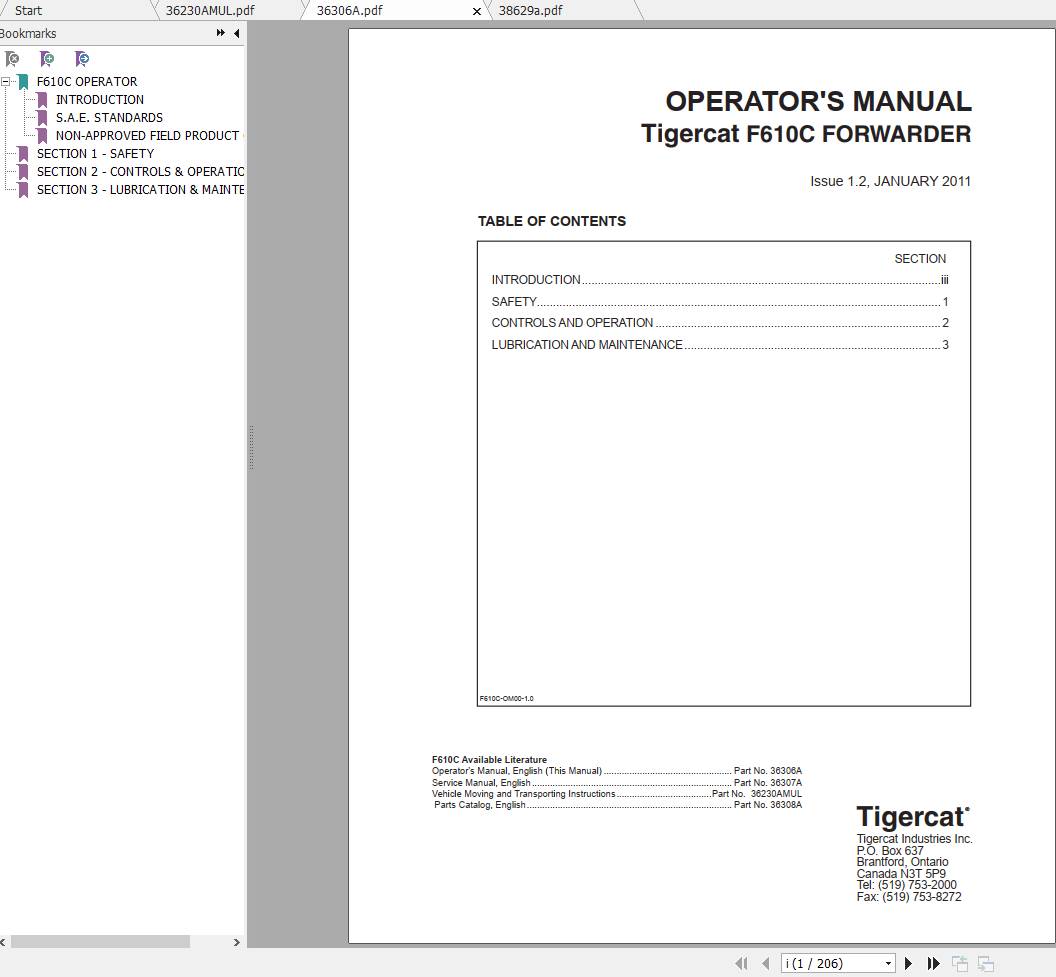Click the go to bookmark icon

click(x=82, y=59)
